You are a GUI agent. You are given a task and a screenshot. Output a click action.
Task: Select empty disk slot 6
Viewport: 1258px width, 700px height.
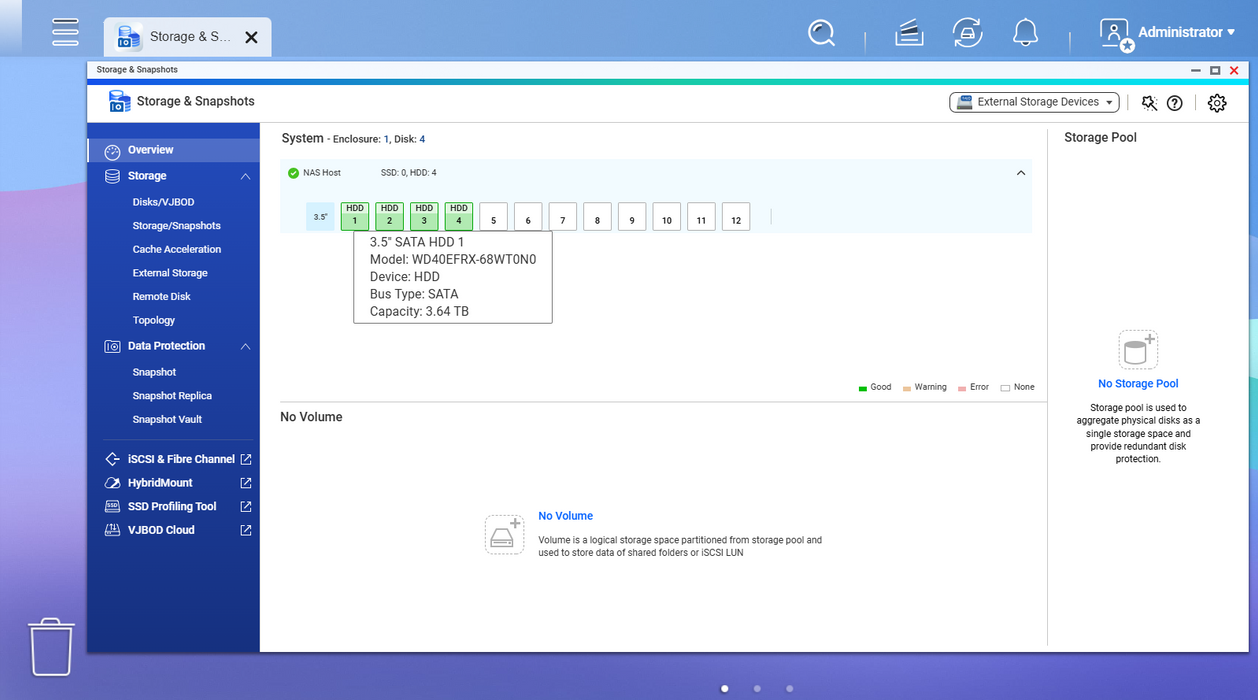click(x=528, y=216)
